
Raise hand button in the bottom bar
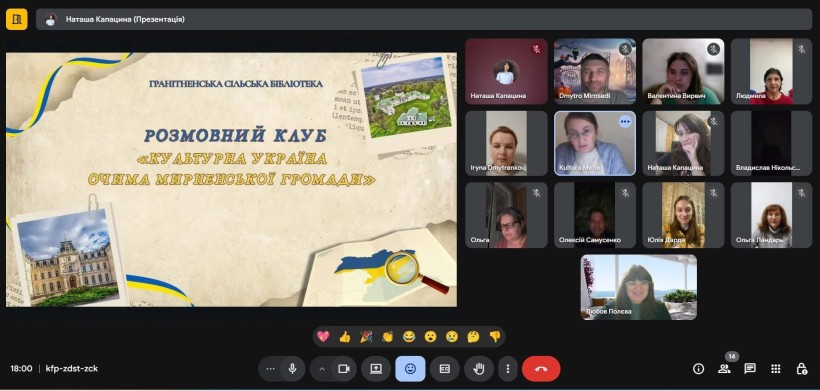click(478, 369)
